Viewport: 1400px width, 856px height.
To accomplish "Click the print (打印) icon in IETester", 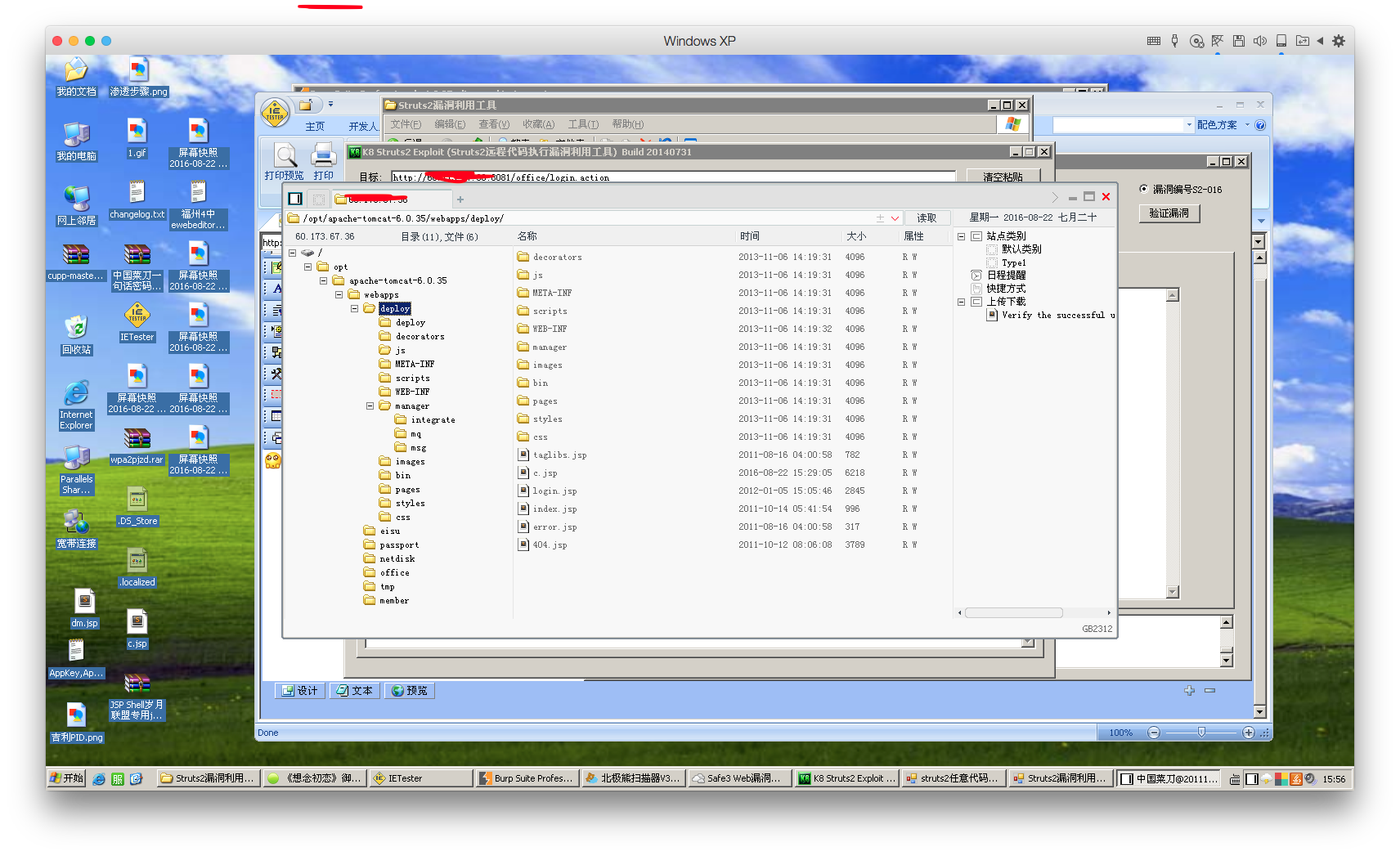I will [x=324, y=161].
